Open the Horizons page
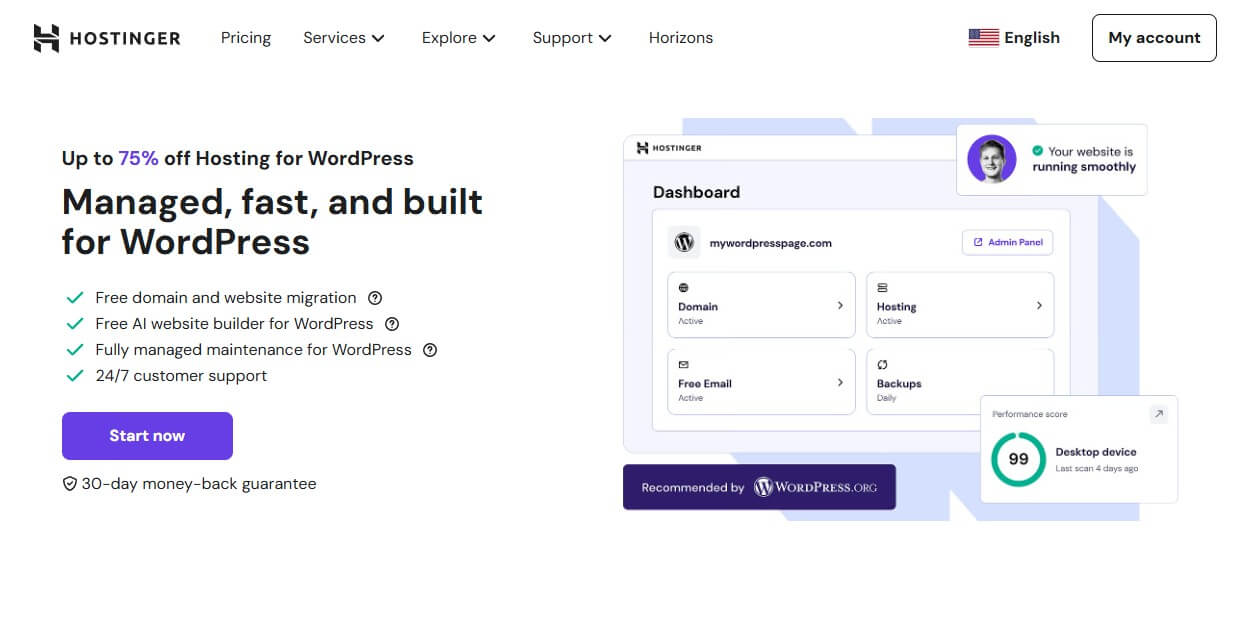 pos(681,38)
